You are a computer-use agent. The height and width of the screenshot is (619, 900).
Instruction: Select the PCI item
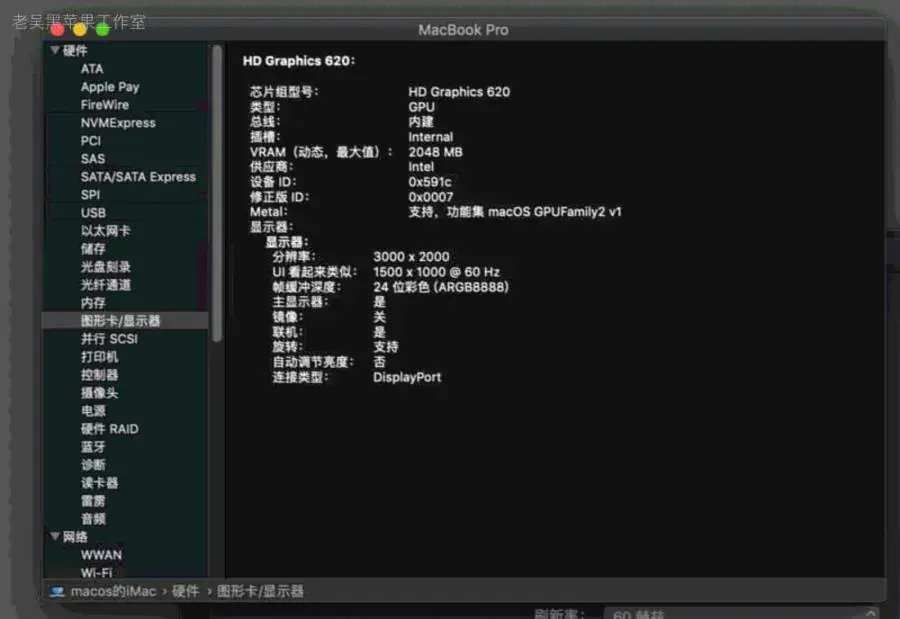click(x=91, y=141)
